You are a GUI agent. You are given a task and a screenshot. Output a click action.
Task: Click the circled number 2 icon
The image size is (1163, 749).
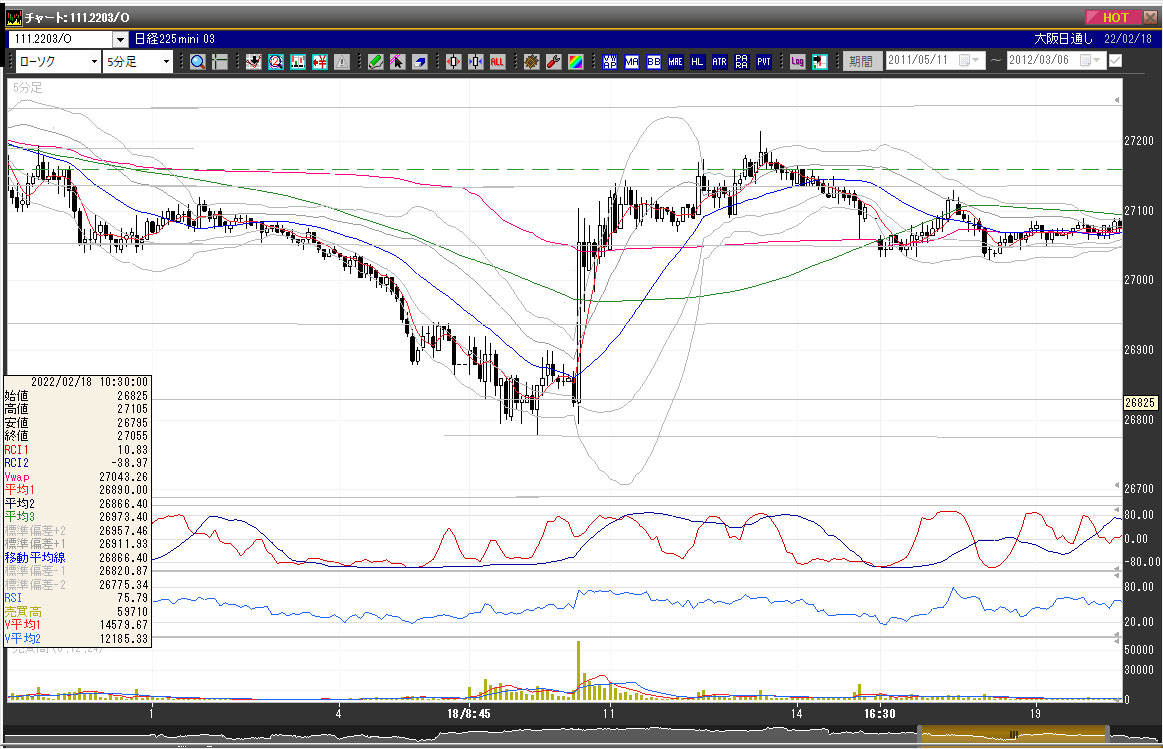pyautogui.click(x=276, y=62)
